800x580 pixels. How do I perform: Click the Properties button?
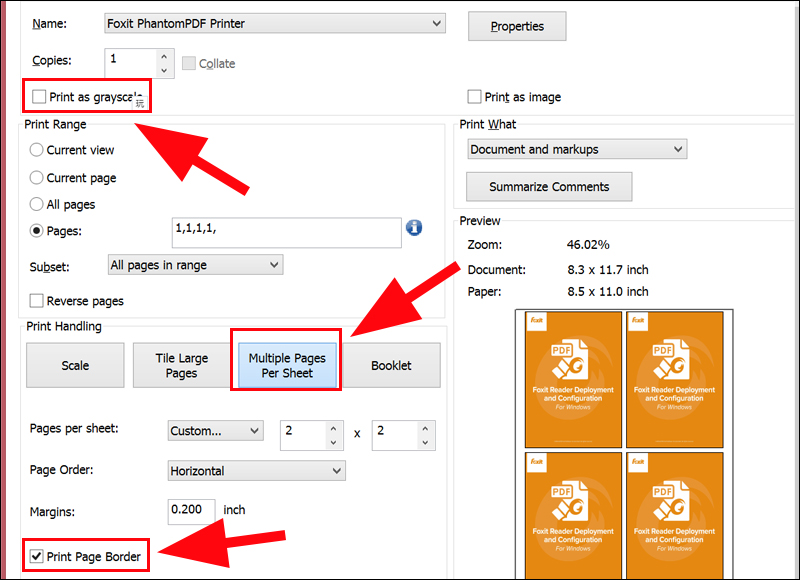(x=517, y=27)
